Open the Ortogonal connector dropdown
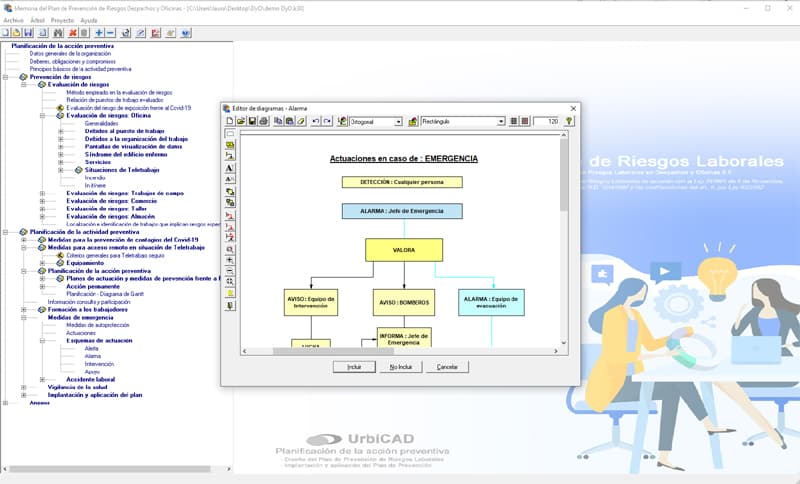Screen dimensions: 800x484 point(398,122)
